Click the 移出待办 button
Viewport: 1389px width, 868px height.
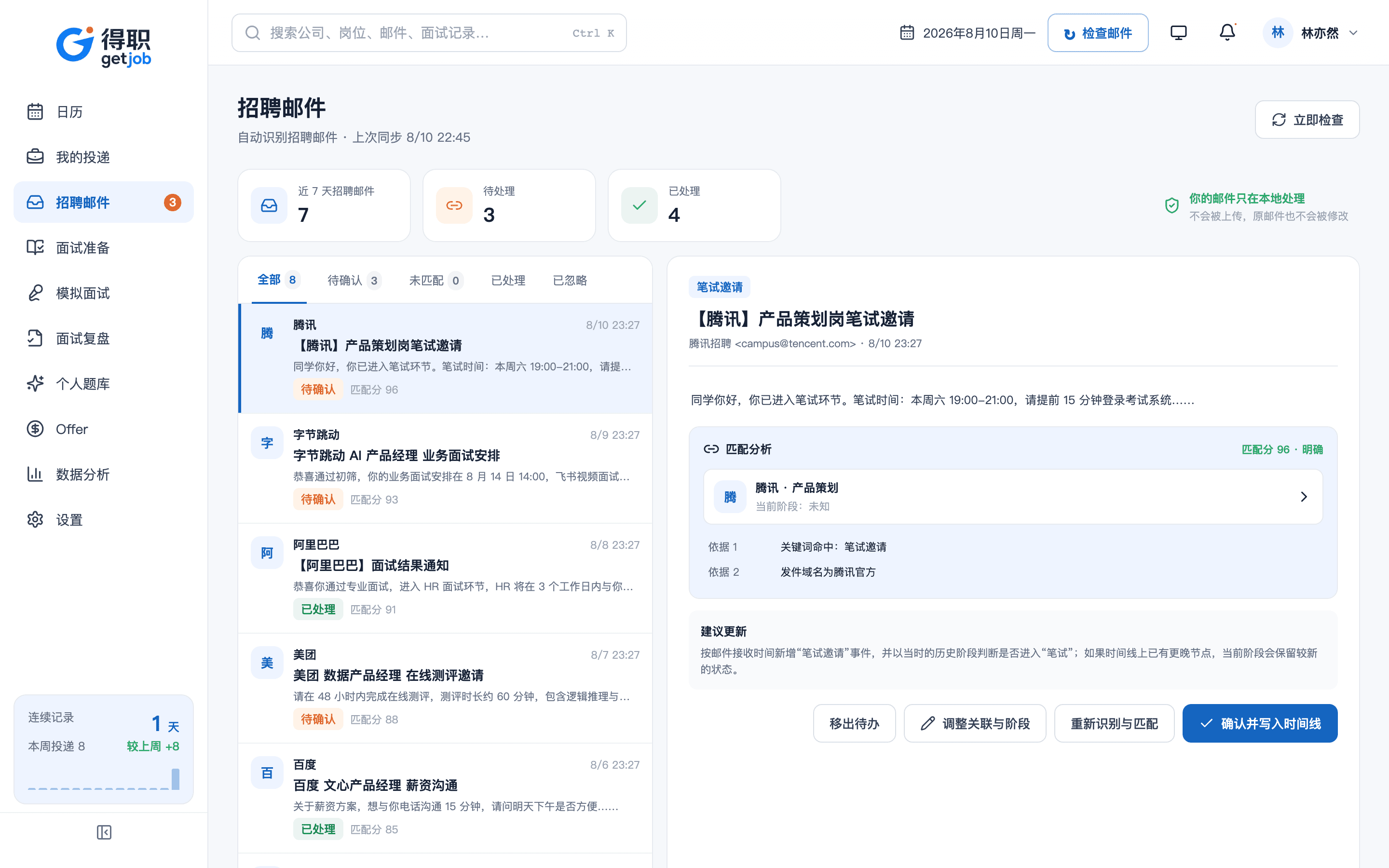pyautogui.click(x=854, y=723)
